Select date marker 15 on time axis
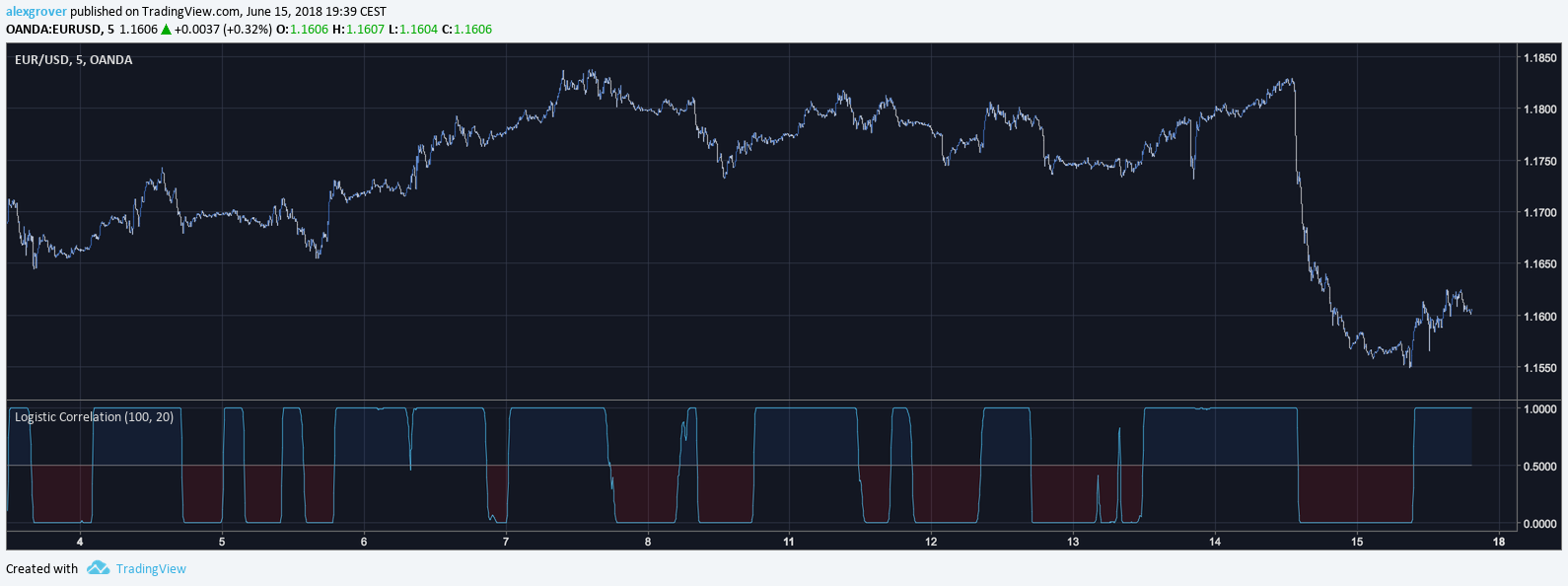The width and height of the screenshot is (1568, 586). pos(1357,542)
